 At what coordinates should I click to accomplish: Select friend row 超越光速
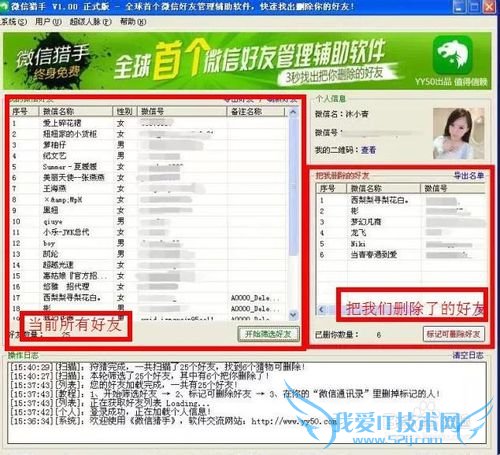(x=149, y=265)
